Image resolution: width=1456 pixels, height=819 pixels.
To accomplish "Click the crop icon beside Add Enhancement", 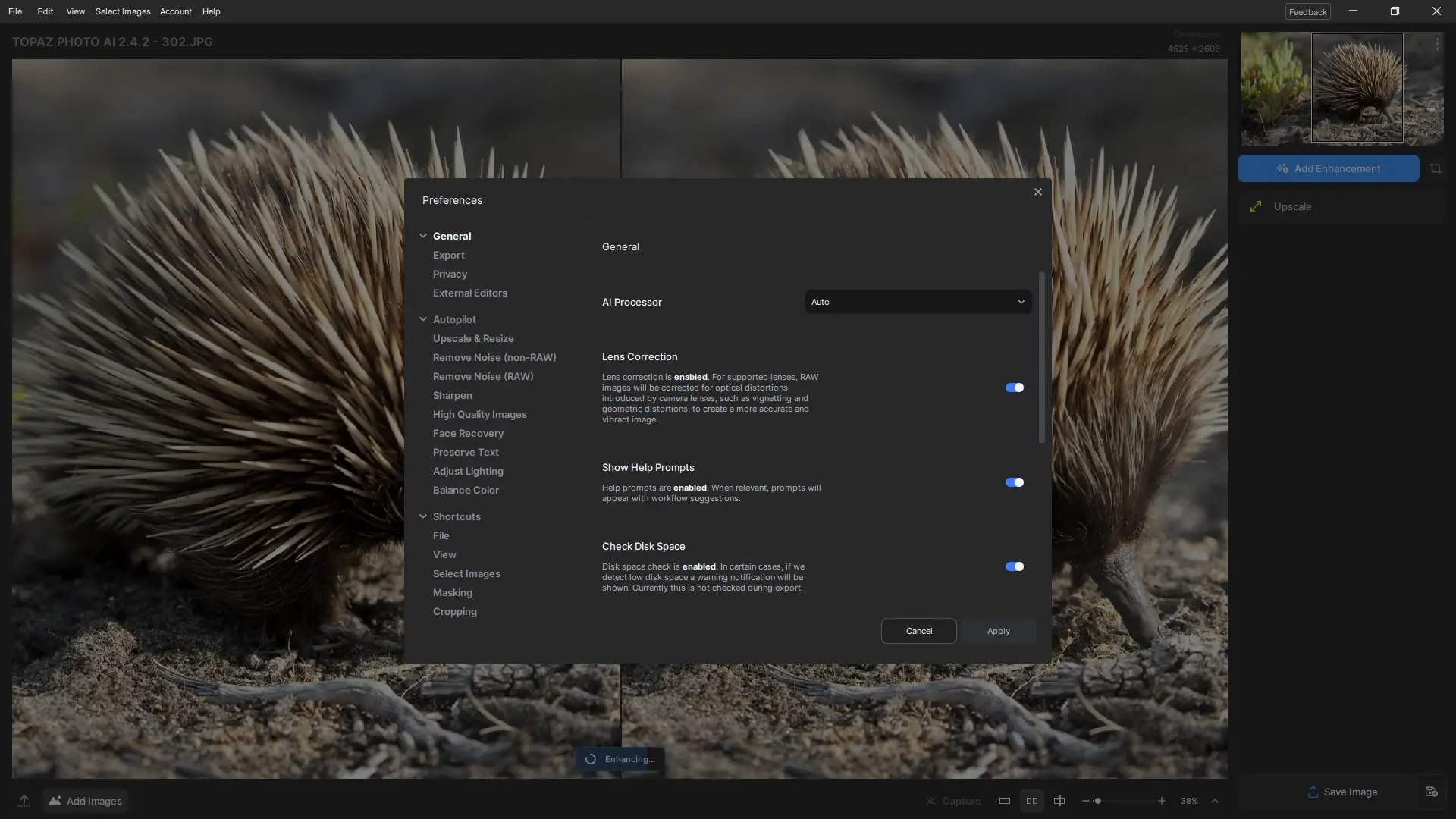I will point(1436,168).
